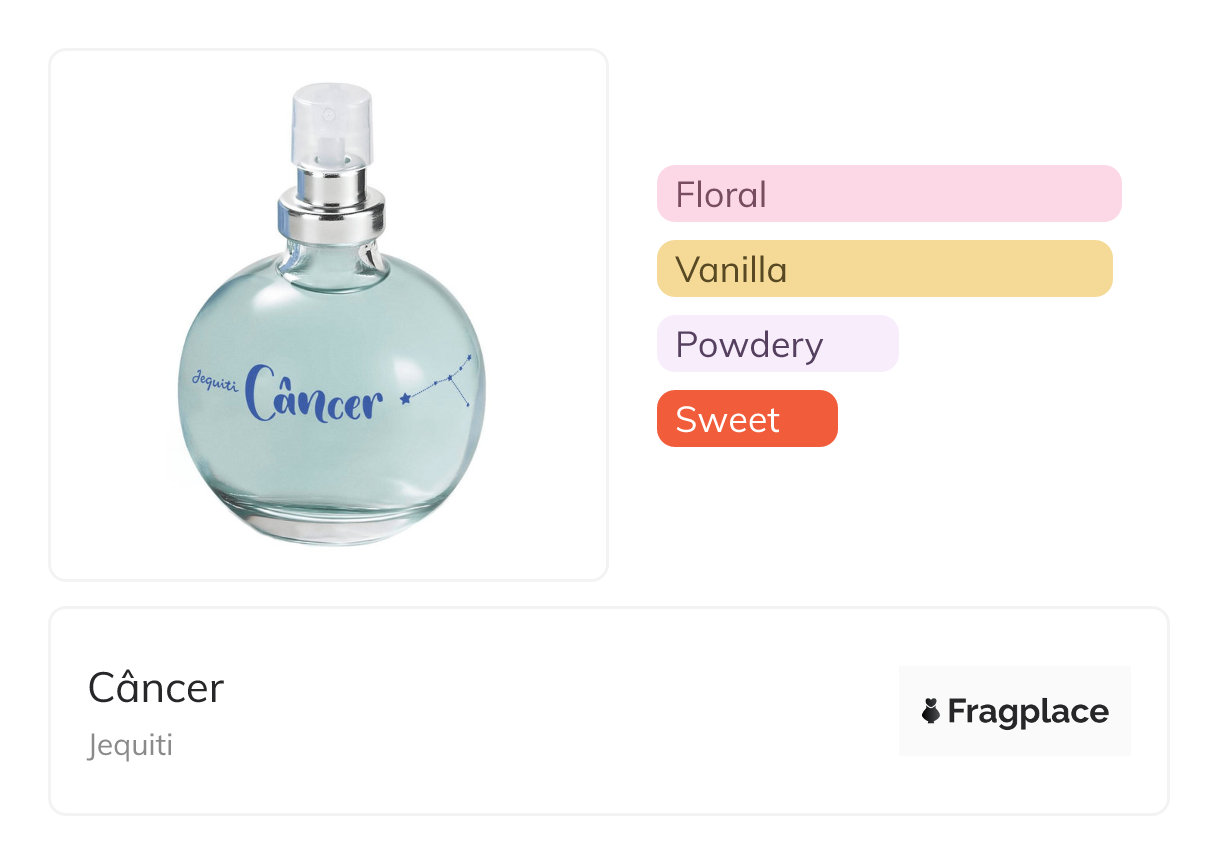
Task: Click the Jequiti script logo on bottle
Action: pos(214,381)
